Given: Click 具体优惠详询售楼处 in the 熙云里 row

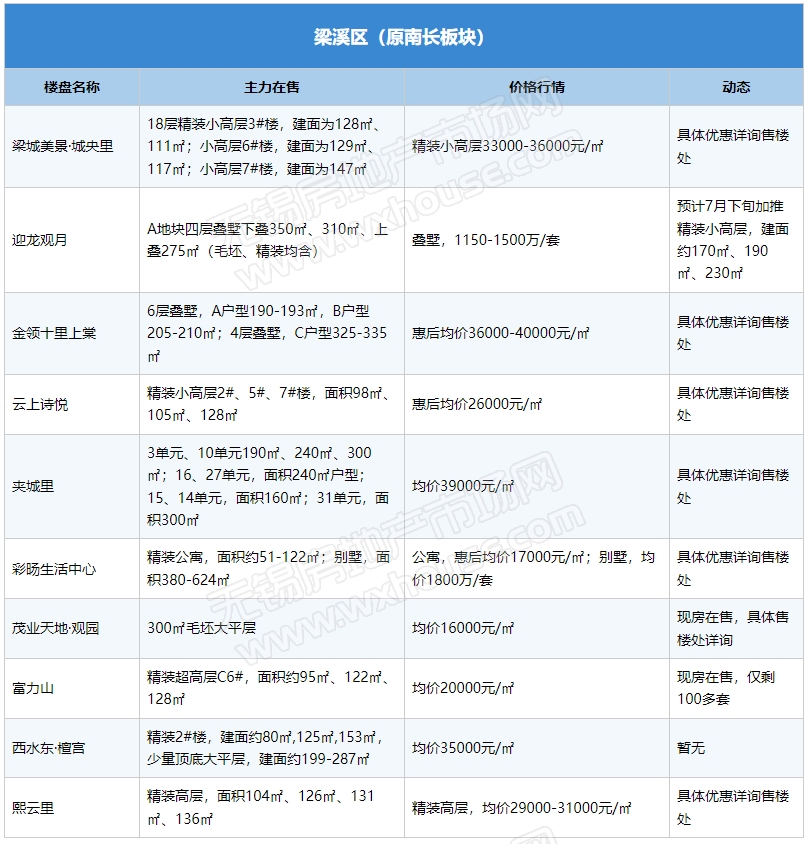Looking at the screenshot, I should 733,807.
